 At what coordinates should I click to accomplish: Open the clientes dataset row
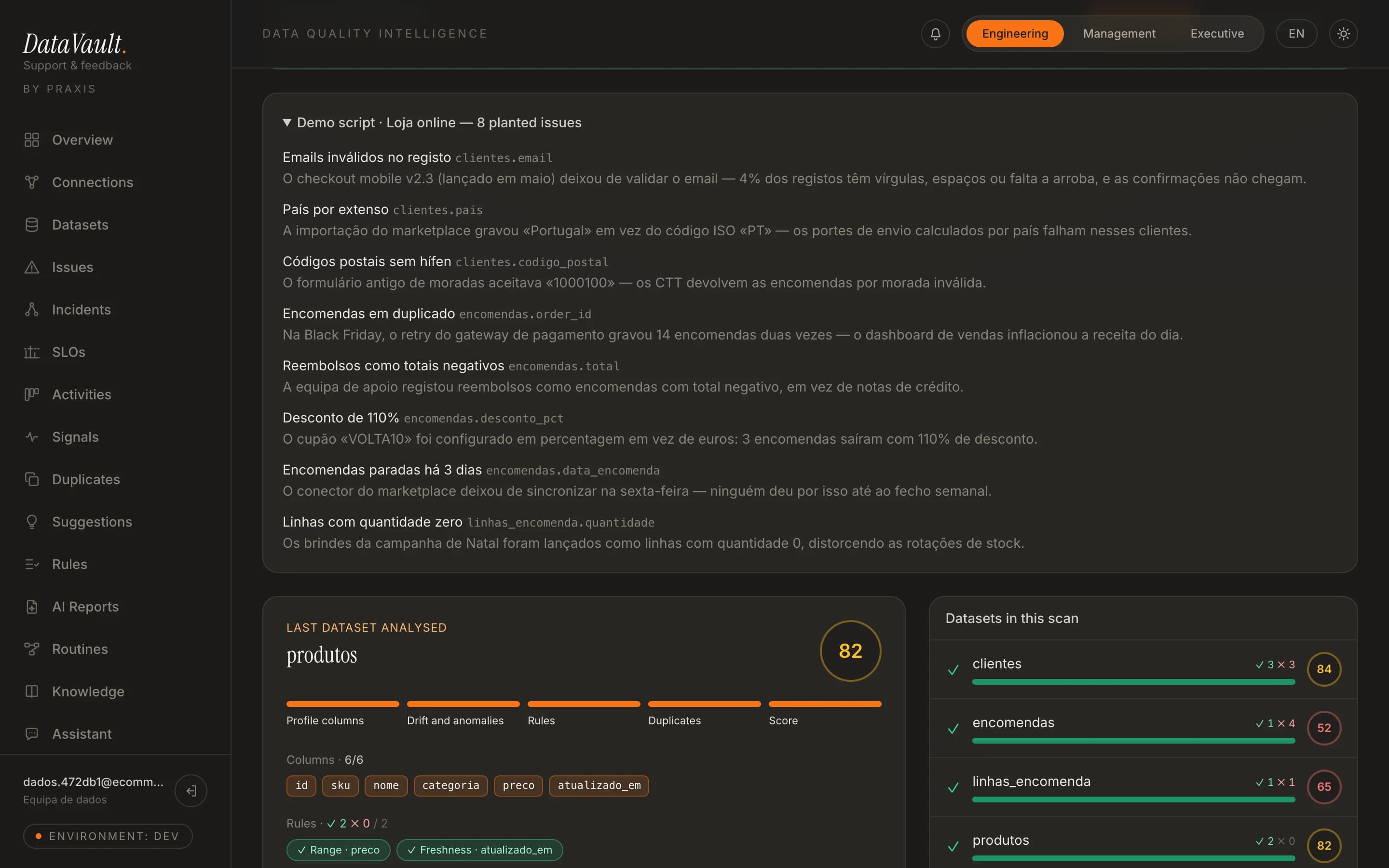click(1143, 669)
